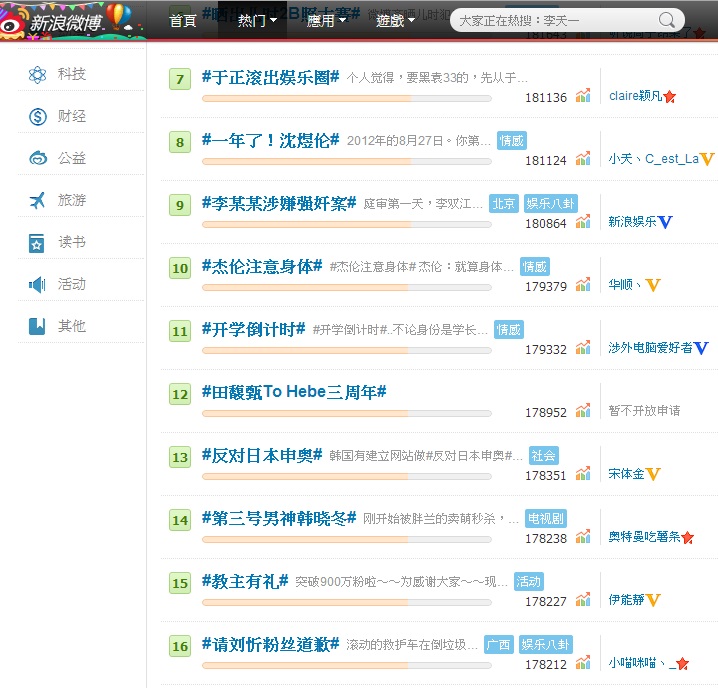Screen dimensions: 718x688
Task: Click rank number badge 13
Action: click(180, 457)
